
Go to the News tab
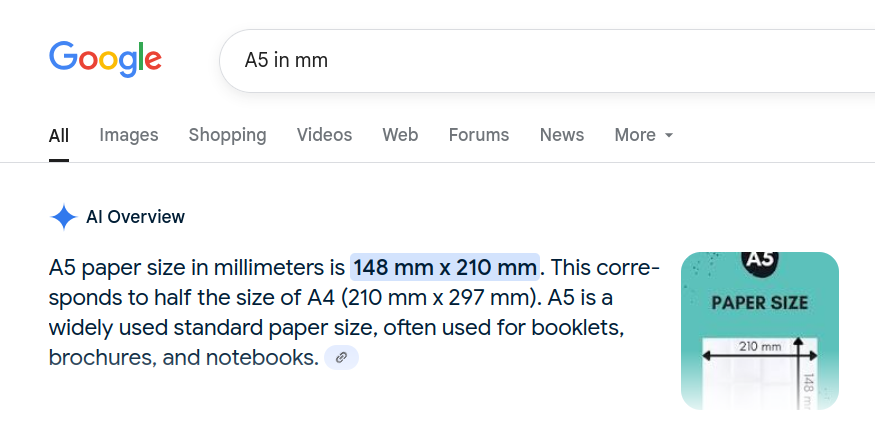tap(561, 135)
